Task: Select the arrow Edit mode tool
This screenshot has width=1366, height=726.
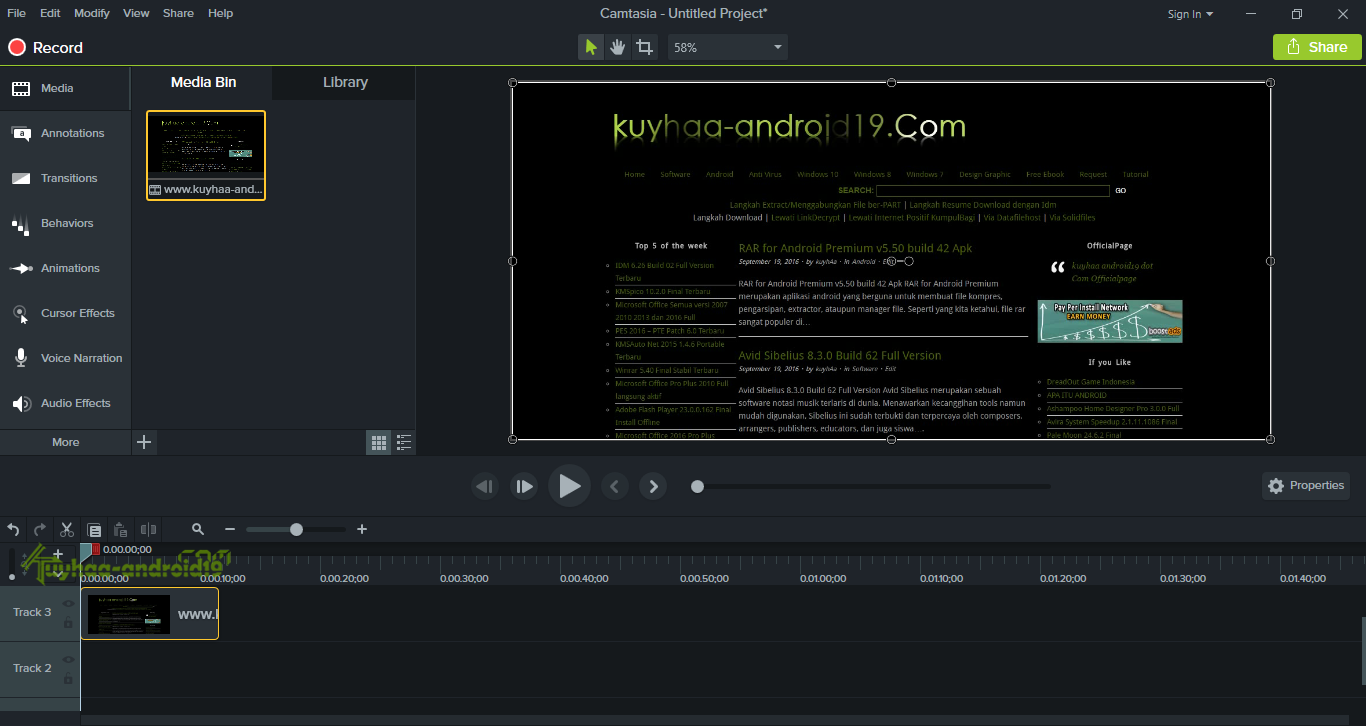Action: [591, 47]
